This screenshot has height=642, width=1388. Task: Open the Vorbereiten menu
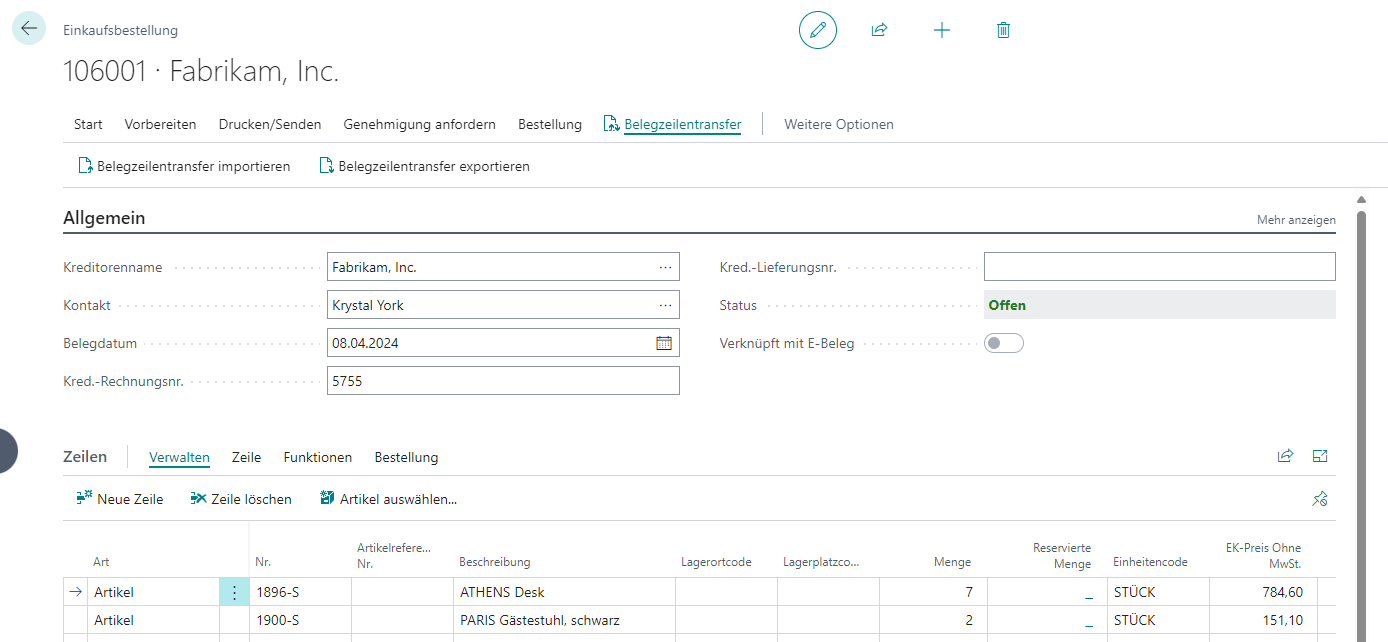(x=160, y=124)
